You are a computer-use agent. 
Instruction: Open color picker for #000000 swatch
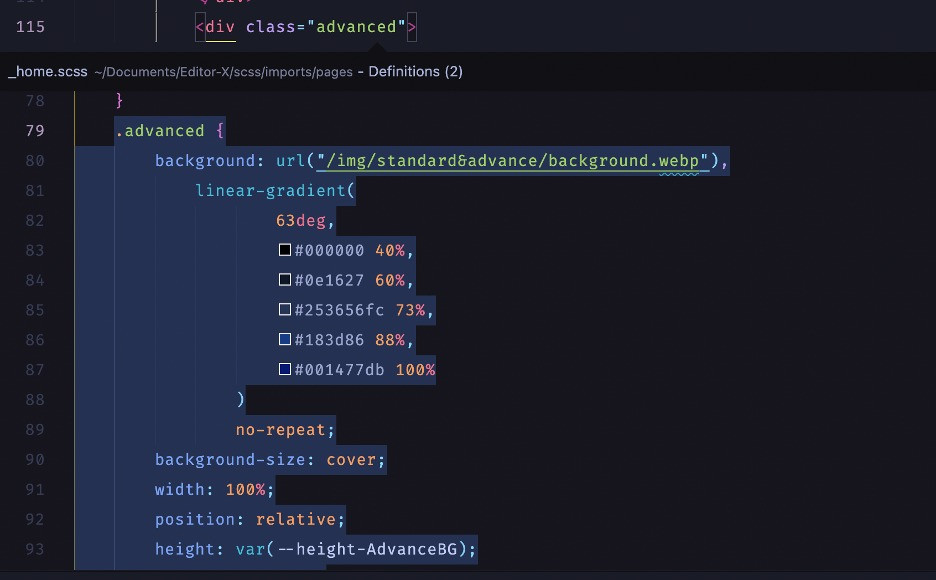pyautogui.click(x=285, y=250)
